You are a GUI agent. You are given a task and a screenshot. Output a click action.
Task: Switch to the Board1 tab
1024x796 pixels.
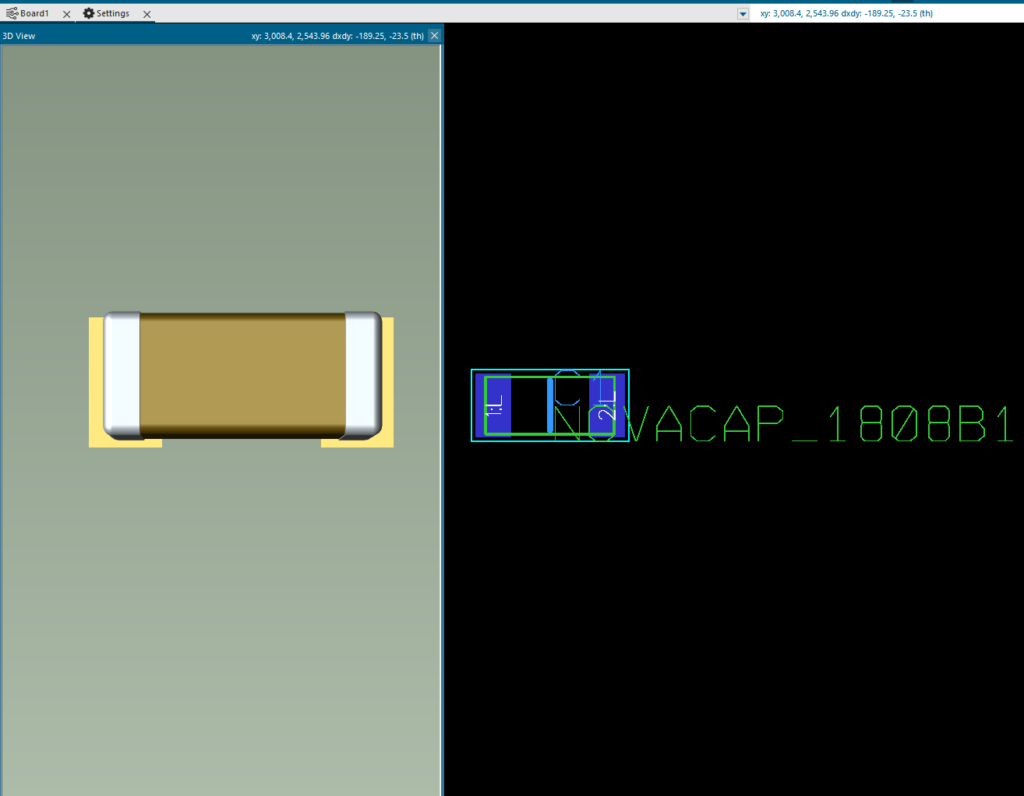[x=34, y=14]
